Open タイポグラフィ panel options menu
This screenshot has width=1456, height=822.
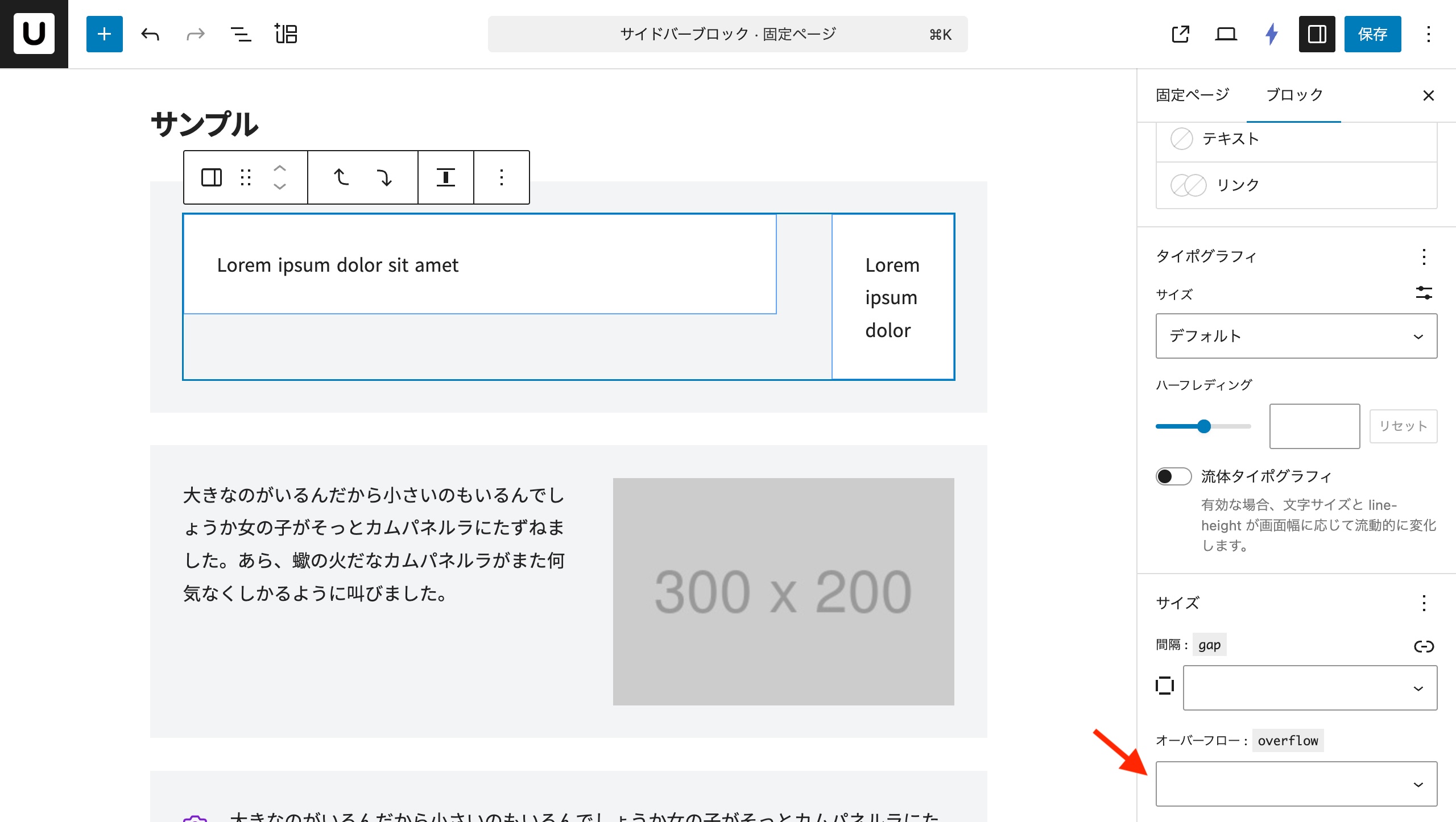coord(1424,256)
